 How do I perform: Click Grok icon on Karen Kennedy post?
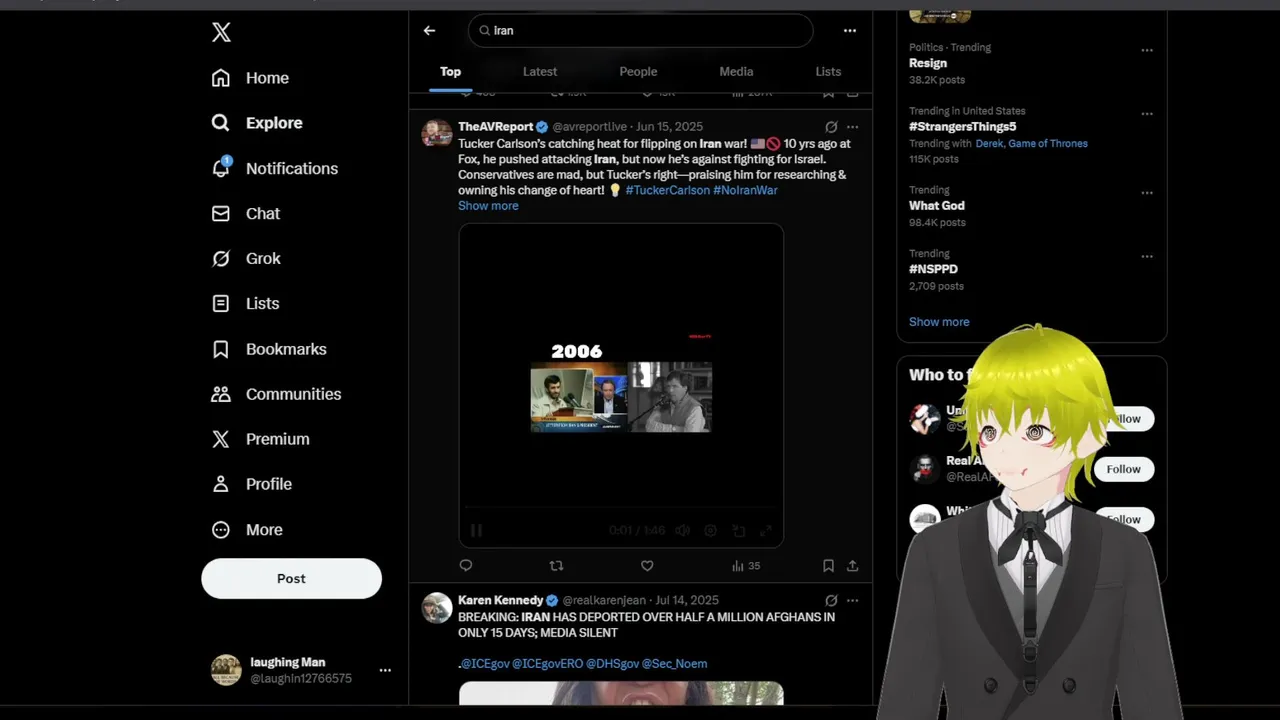tap(831, 601)
